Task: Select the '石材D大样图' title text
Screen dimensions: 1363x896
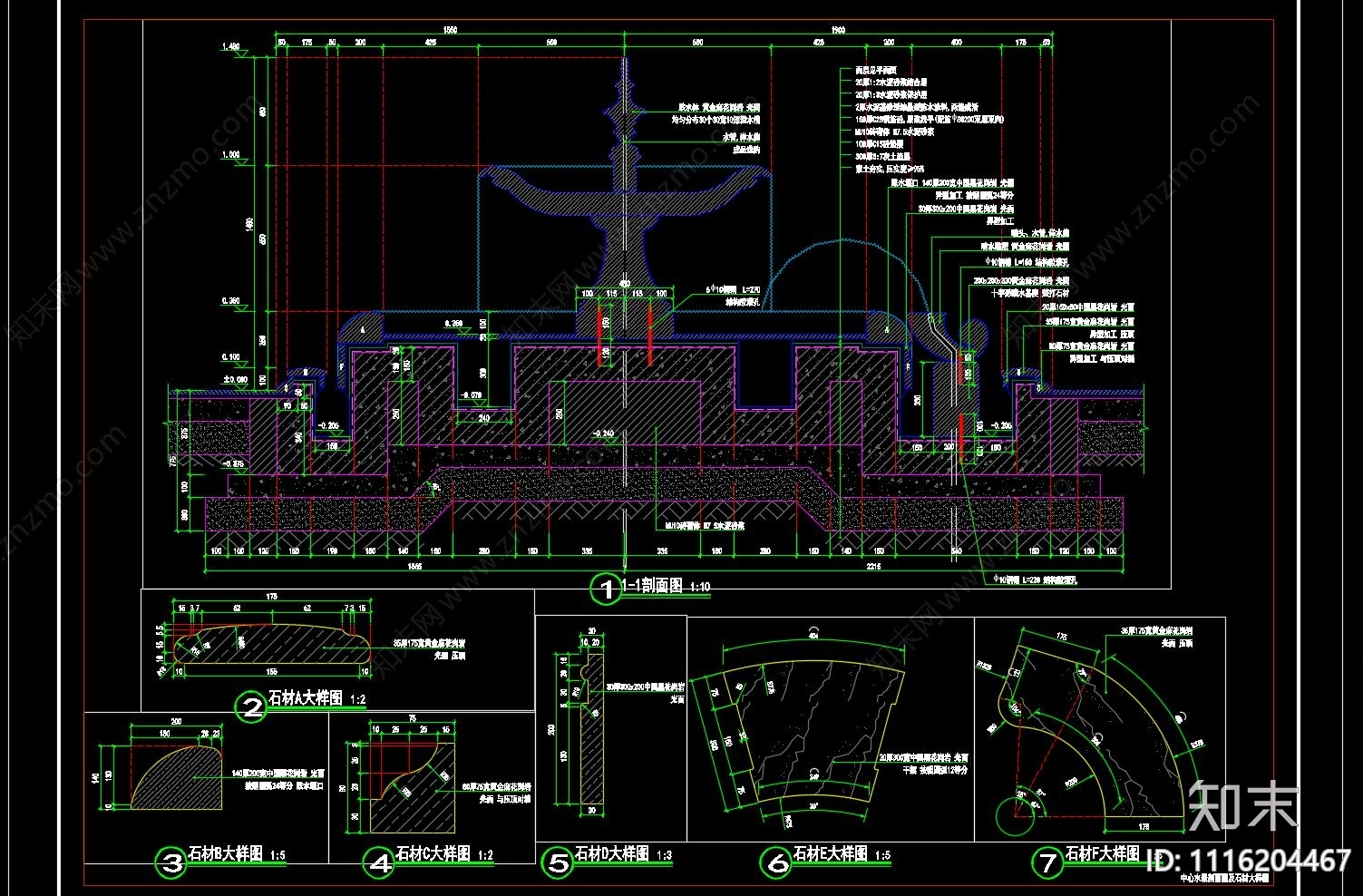Action: click(x=611, y=853)
